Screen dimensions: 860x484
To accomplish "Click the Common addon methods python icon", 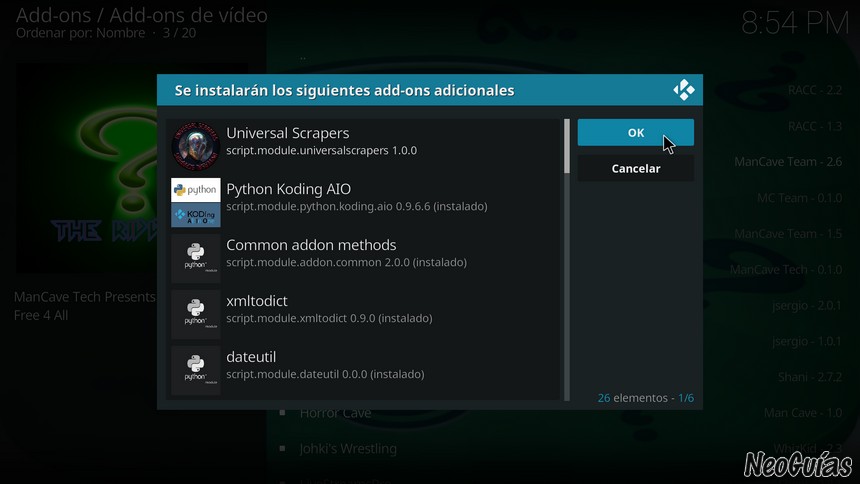I will [196, 258].
